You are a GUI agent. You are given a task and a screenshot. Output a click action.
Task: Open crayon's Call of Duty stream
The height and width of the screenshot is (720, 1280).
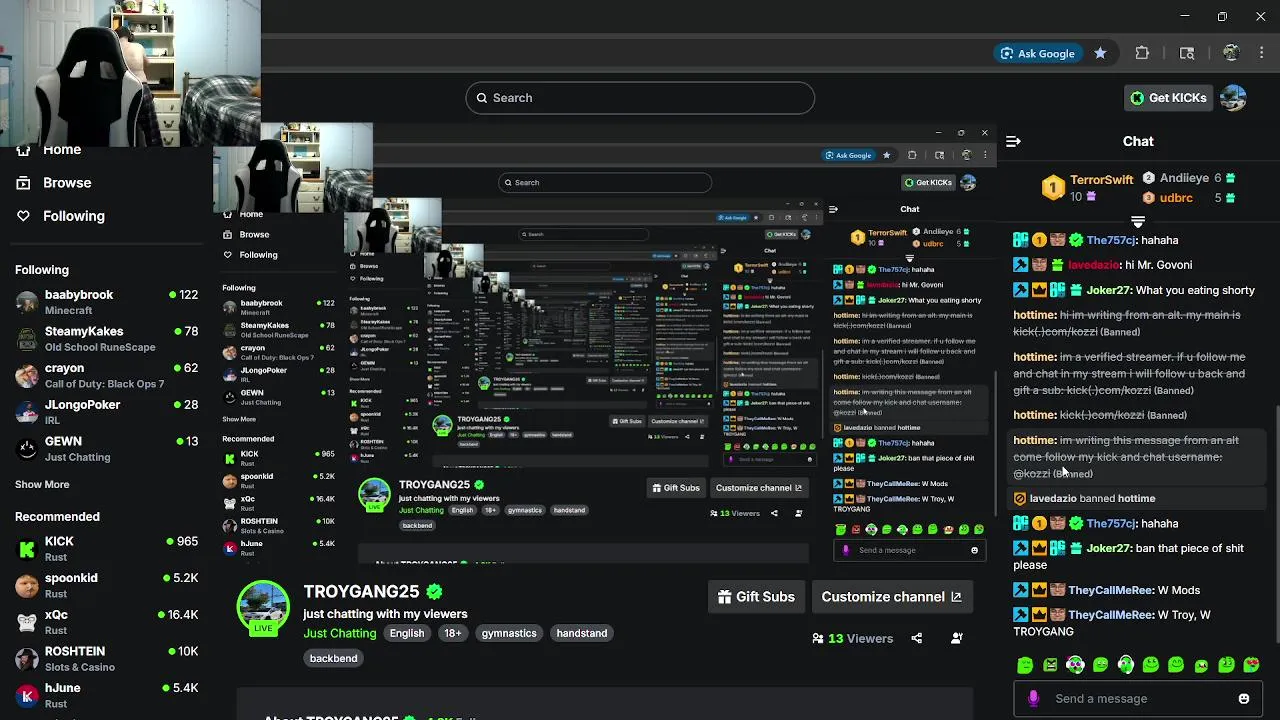(x=106, y=376)
